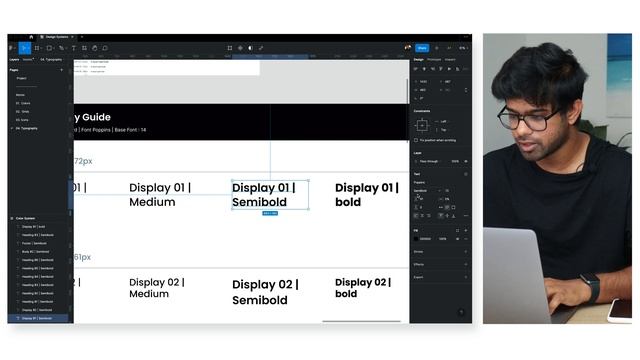
Task: Click the Create component icon
Action: [240, 48]
